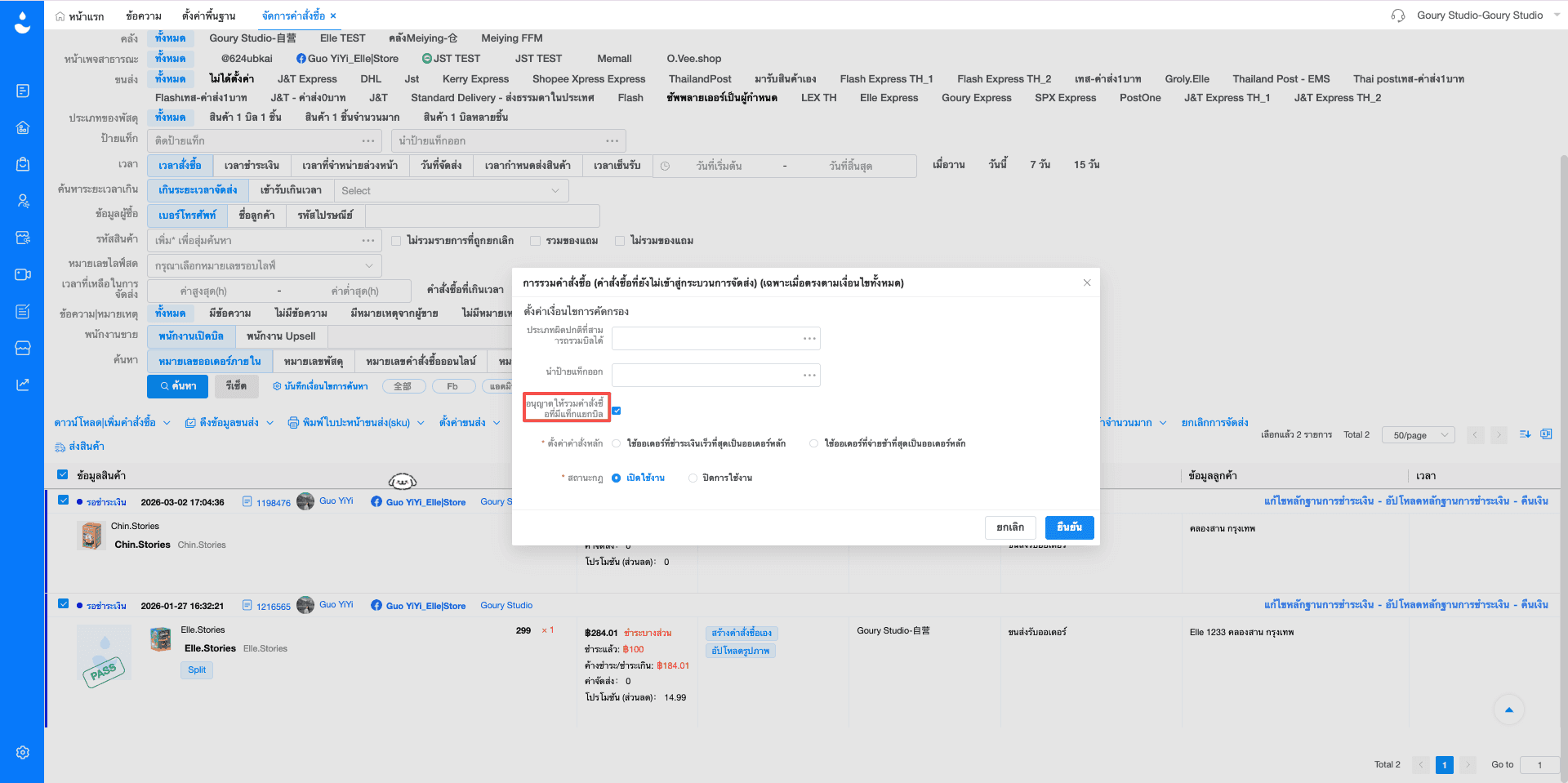Open the shopping bag icon in left sidebar
Viewport: 1568px width, 783px height.
tap(23, 164)
